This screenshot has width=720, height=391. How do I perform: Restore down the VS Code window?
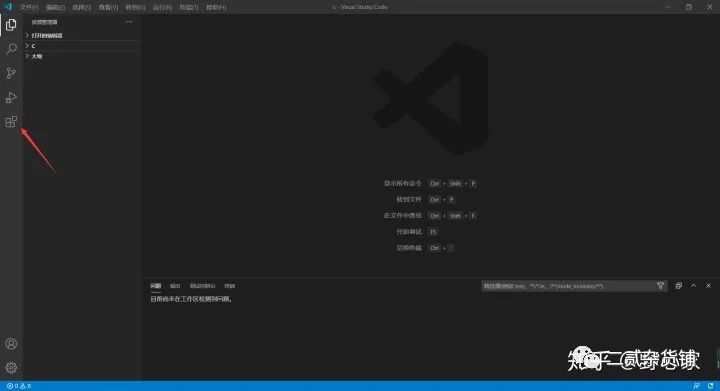[x=688, y=7]
